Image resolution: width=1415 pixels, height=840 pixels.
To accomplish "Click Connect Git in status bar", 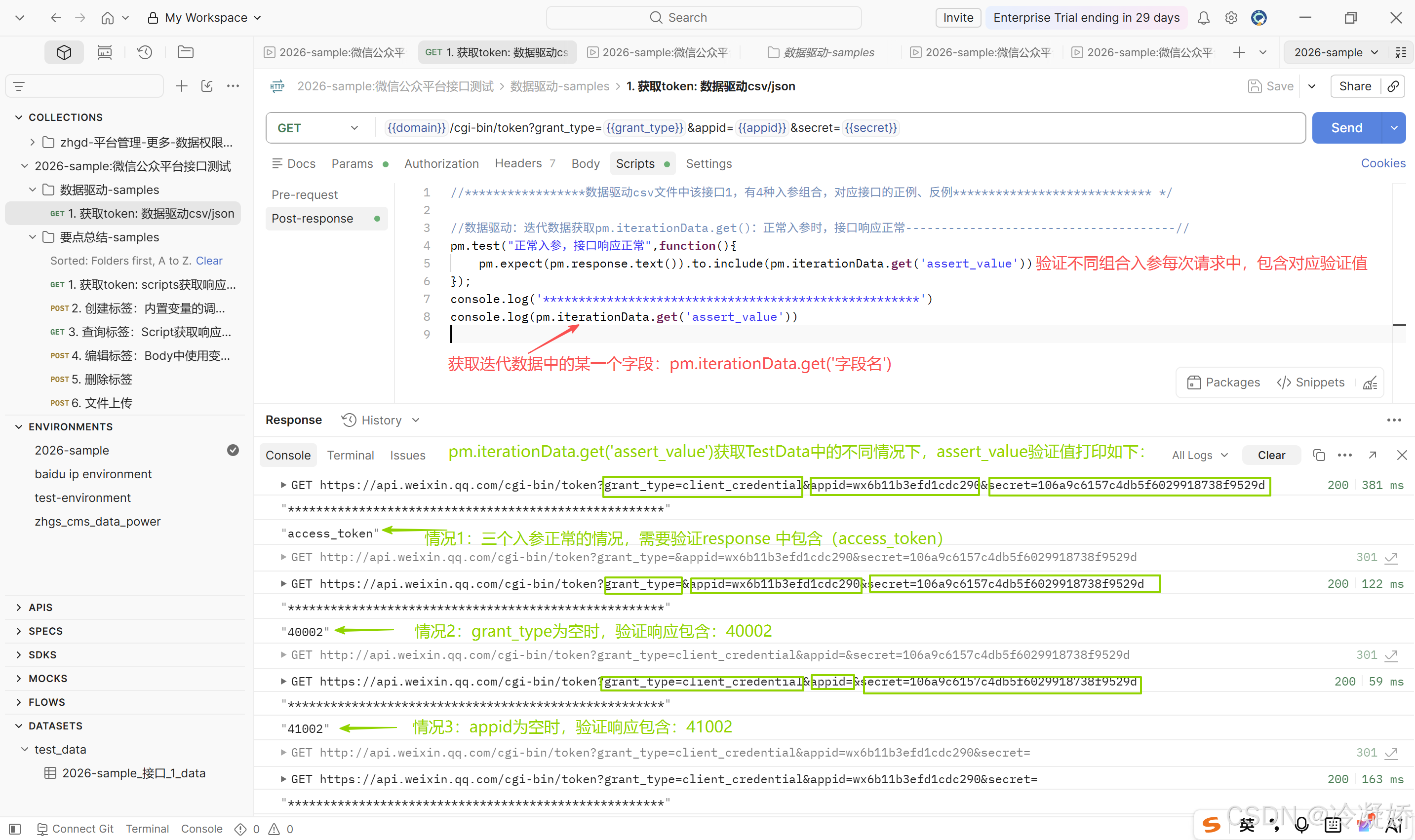I will coord(76,829).
